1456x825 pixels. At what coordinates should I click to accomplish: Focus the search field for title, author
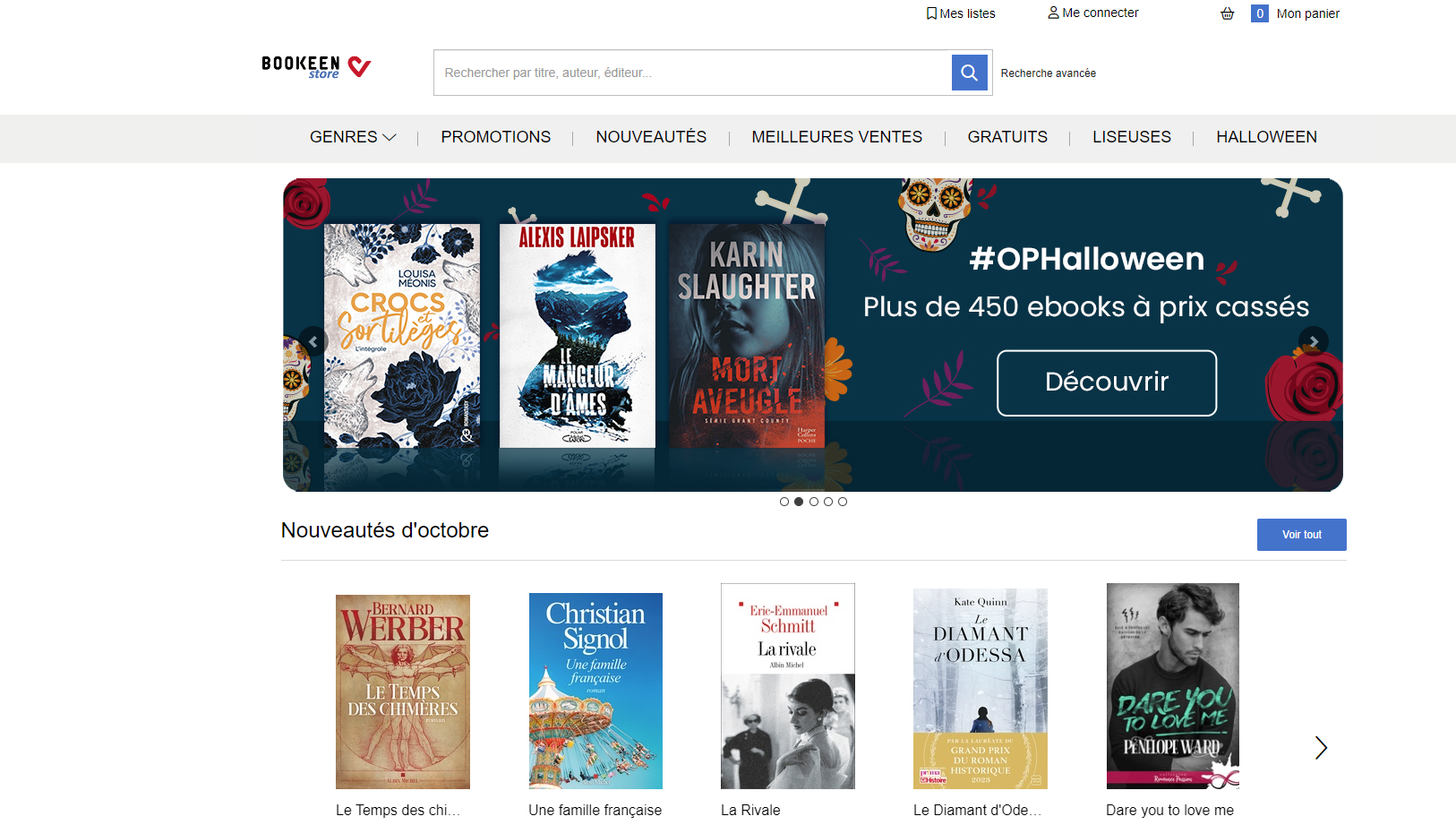point(692,73)
